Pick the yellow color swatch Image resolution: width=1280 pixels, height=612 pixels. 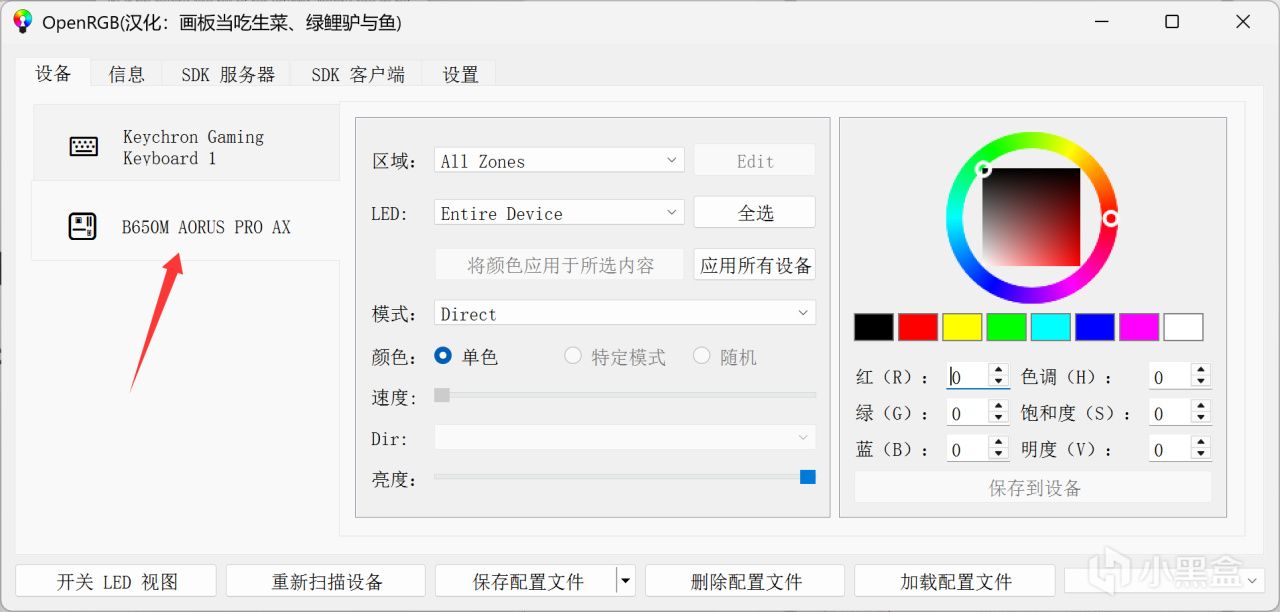click(962, 327)
